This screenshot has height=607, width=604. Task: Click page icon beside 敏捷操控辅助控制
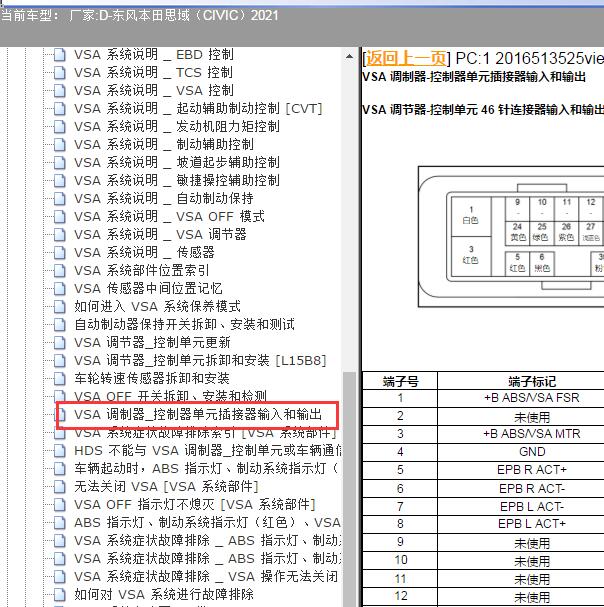[x=59, y=180]
